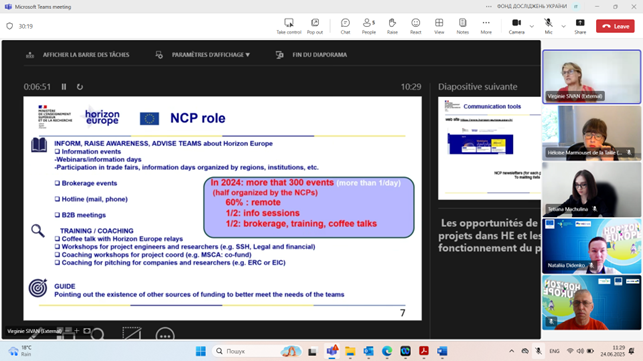This screenshot has width=643, height=361.
Task: Open the meeting Chat panel
Action: click(x=345, y=26)
